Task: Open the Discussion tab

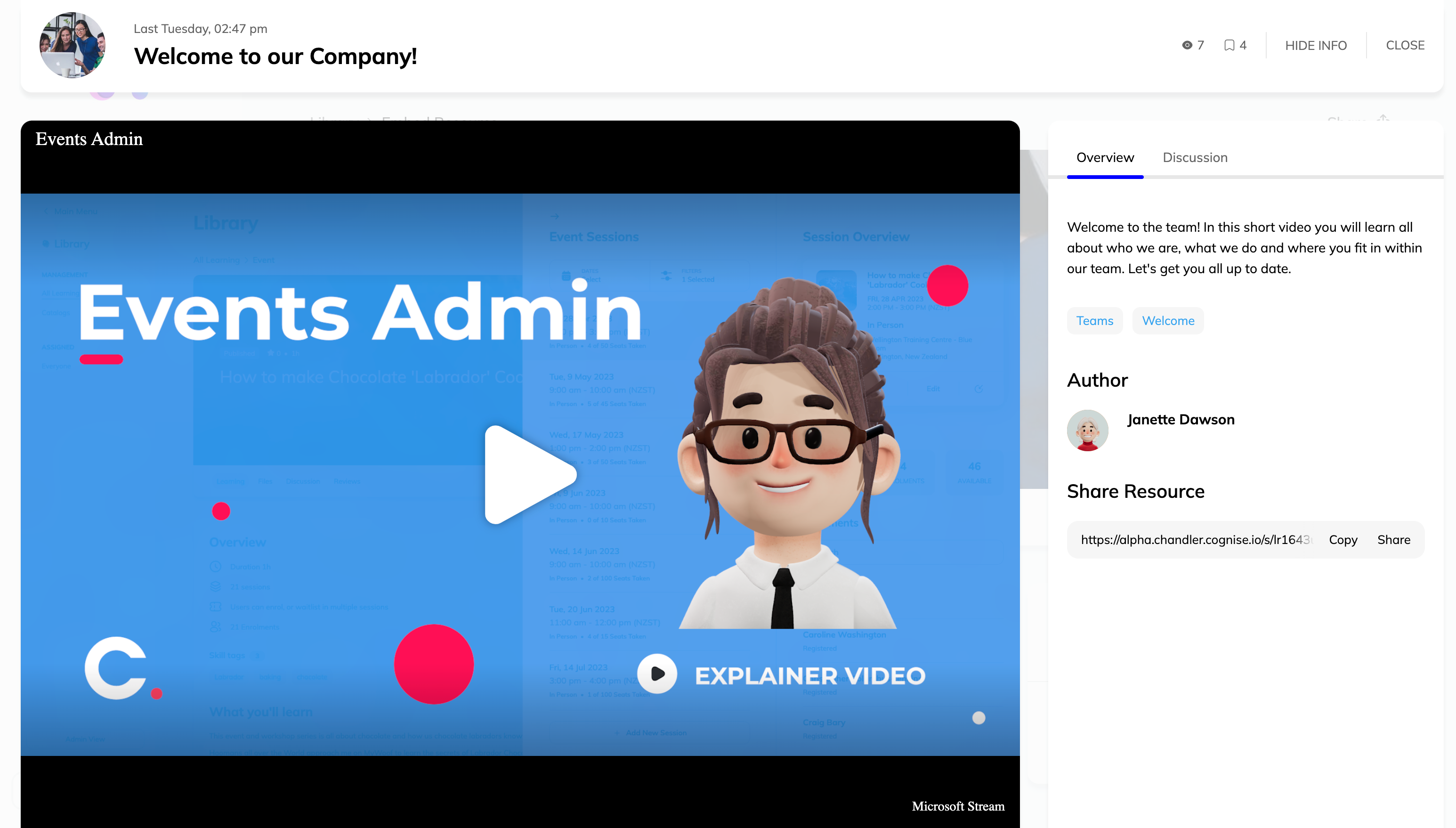Action: 1195,157
